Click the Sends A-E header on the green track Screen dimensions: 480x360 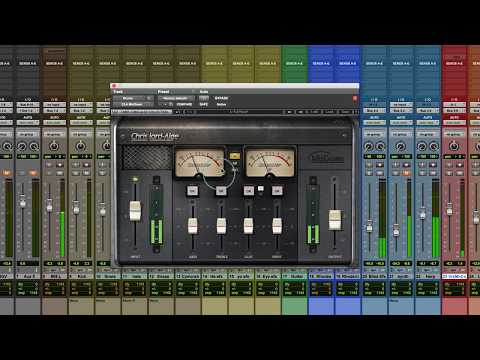(294, 63)
